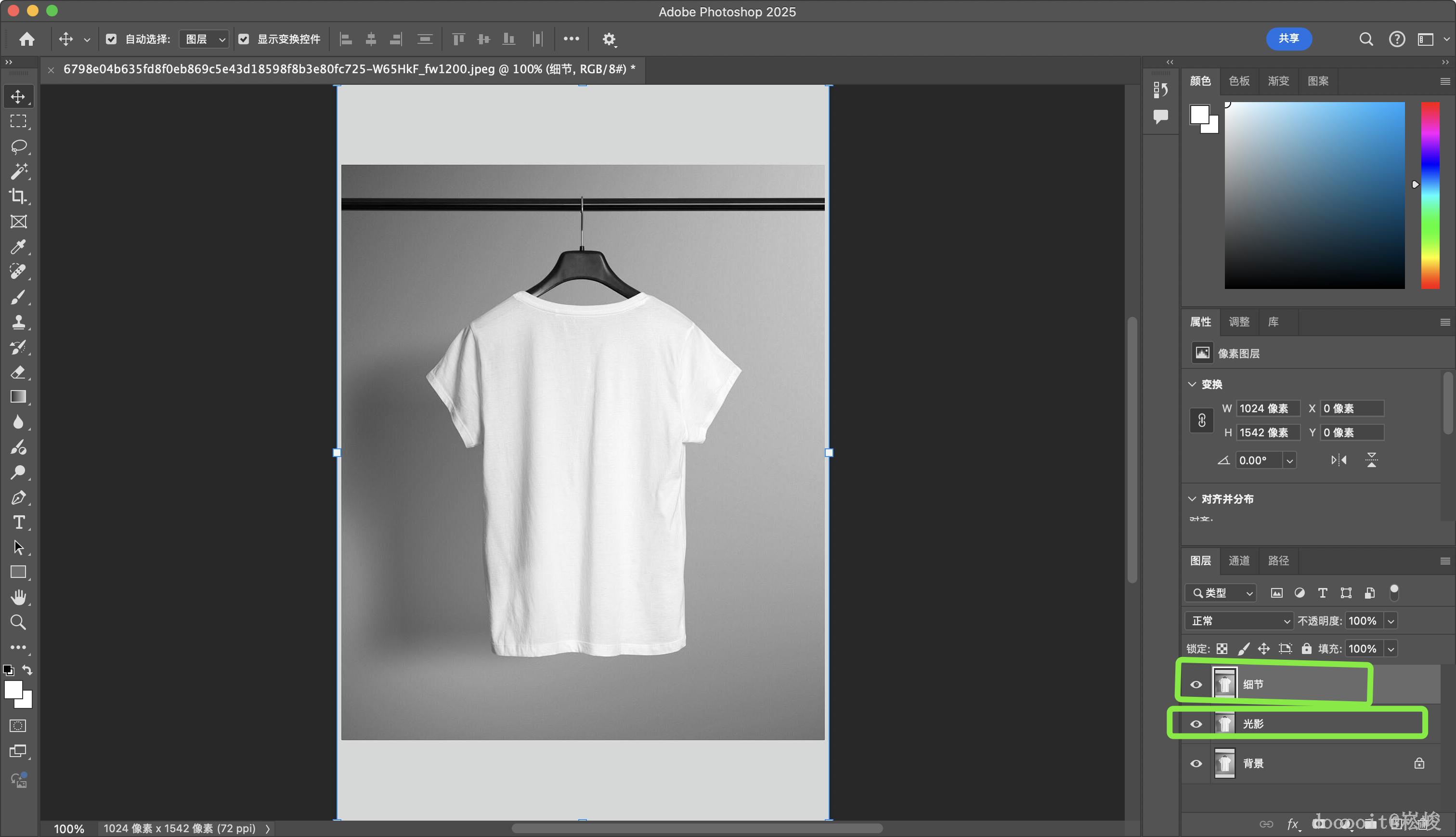This screenshot has height=837, width=1456.
Task: Uncheck the 自动选择 checkbox
Action: 112,39
